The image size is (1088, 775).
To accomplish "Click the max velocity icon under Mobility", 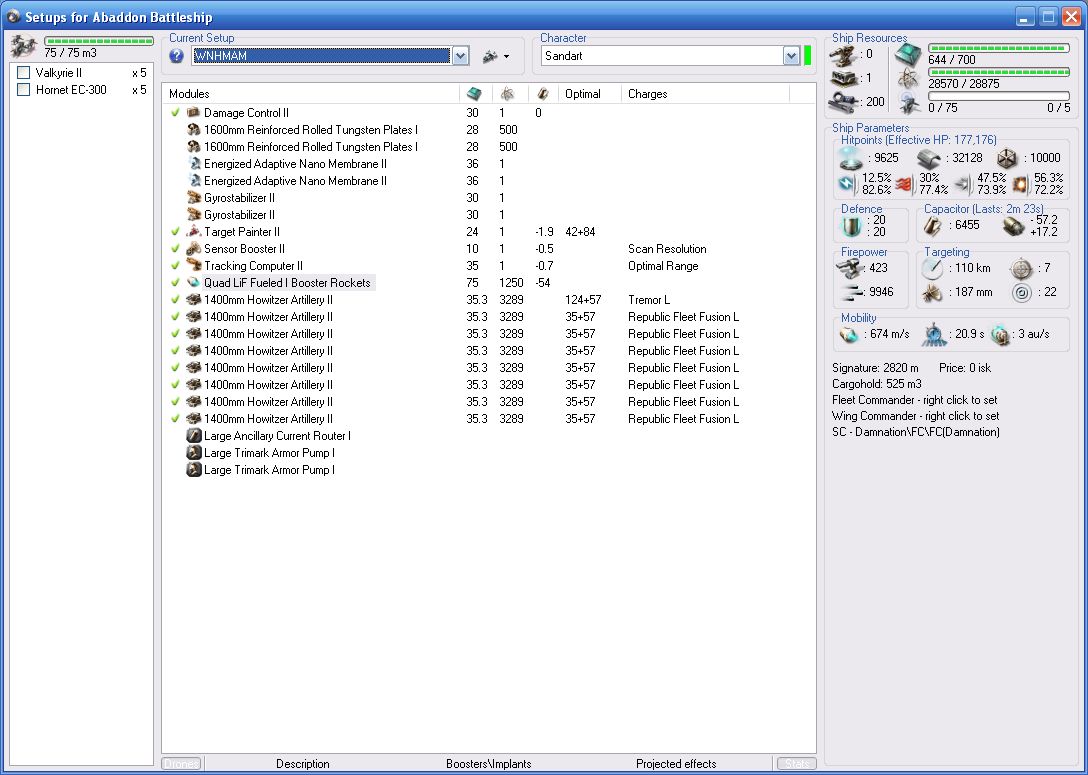I will click(x=849, y=334).
